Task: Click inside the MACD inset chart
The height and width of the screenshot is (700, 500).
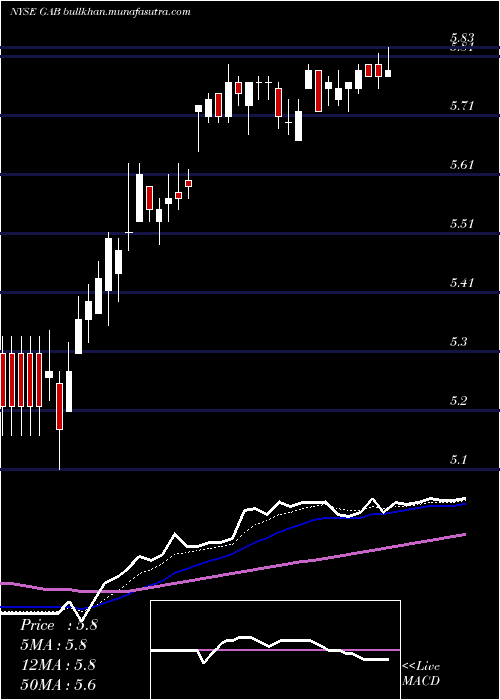Action: click(275, 650)
